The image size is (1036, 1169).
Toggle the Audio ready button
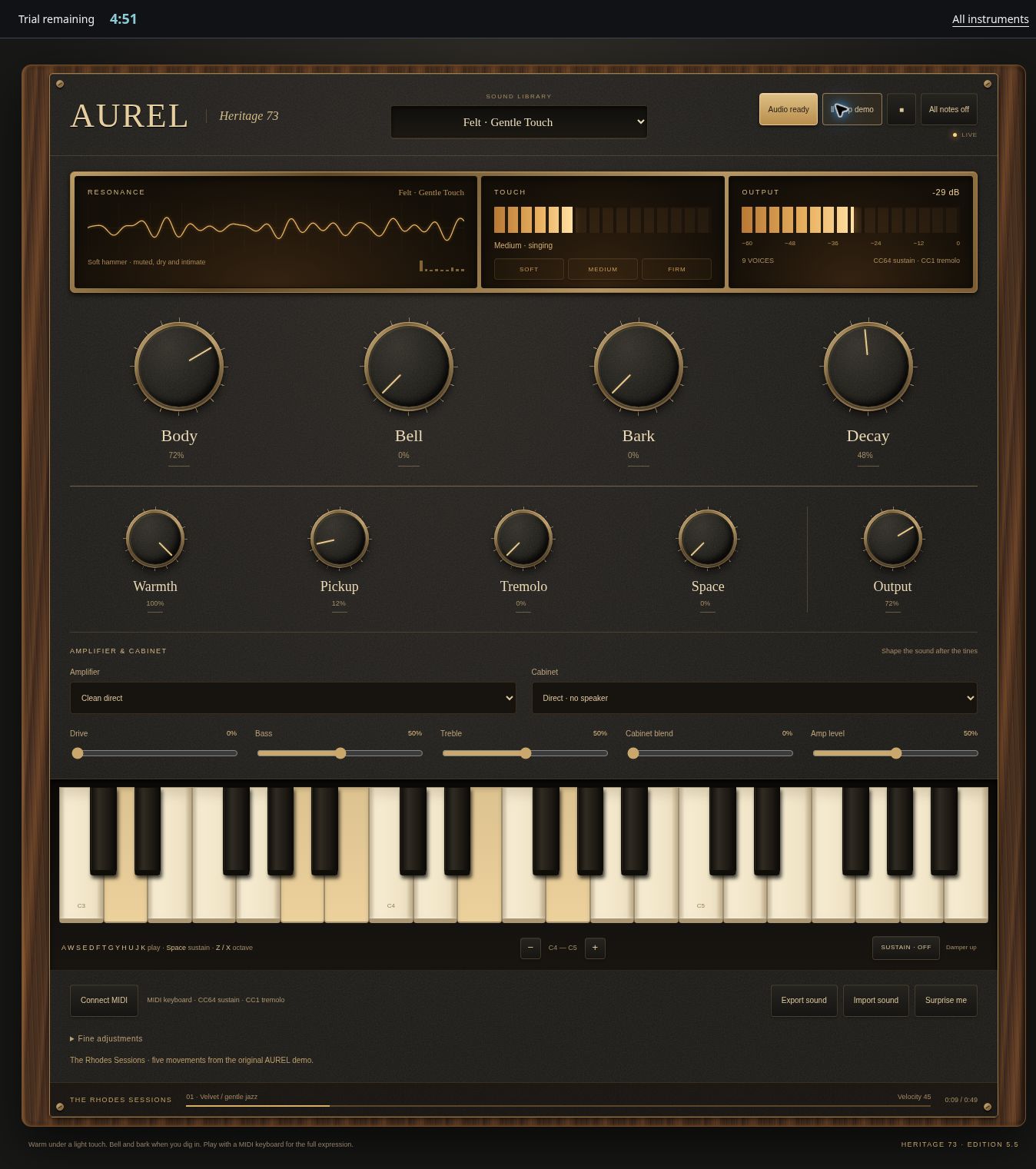[789, 109]
